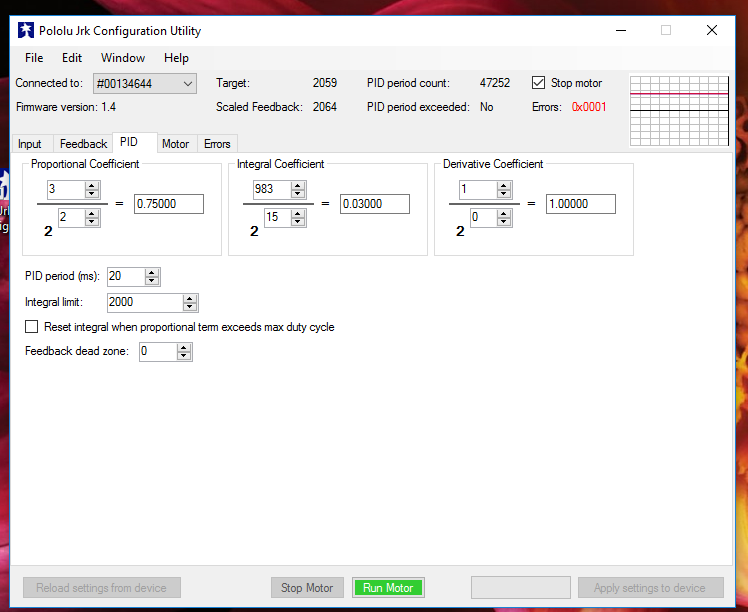Decrease derivative coefficient numerator
Viewport: 748px width, 612px height.
pos(504,193)
